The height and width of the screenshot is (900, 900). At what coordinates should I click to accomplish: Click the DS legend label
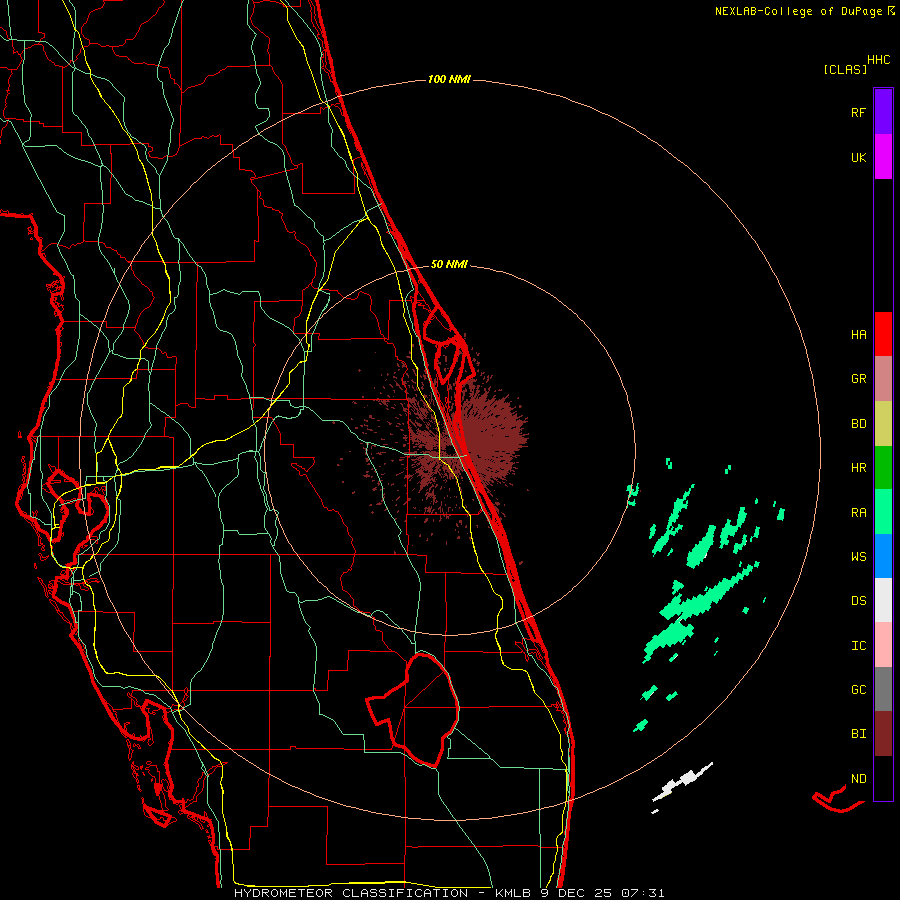(858, 601)
